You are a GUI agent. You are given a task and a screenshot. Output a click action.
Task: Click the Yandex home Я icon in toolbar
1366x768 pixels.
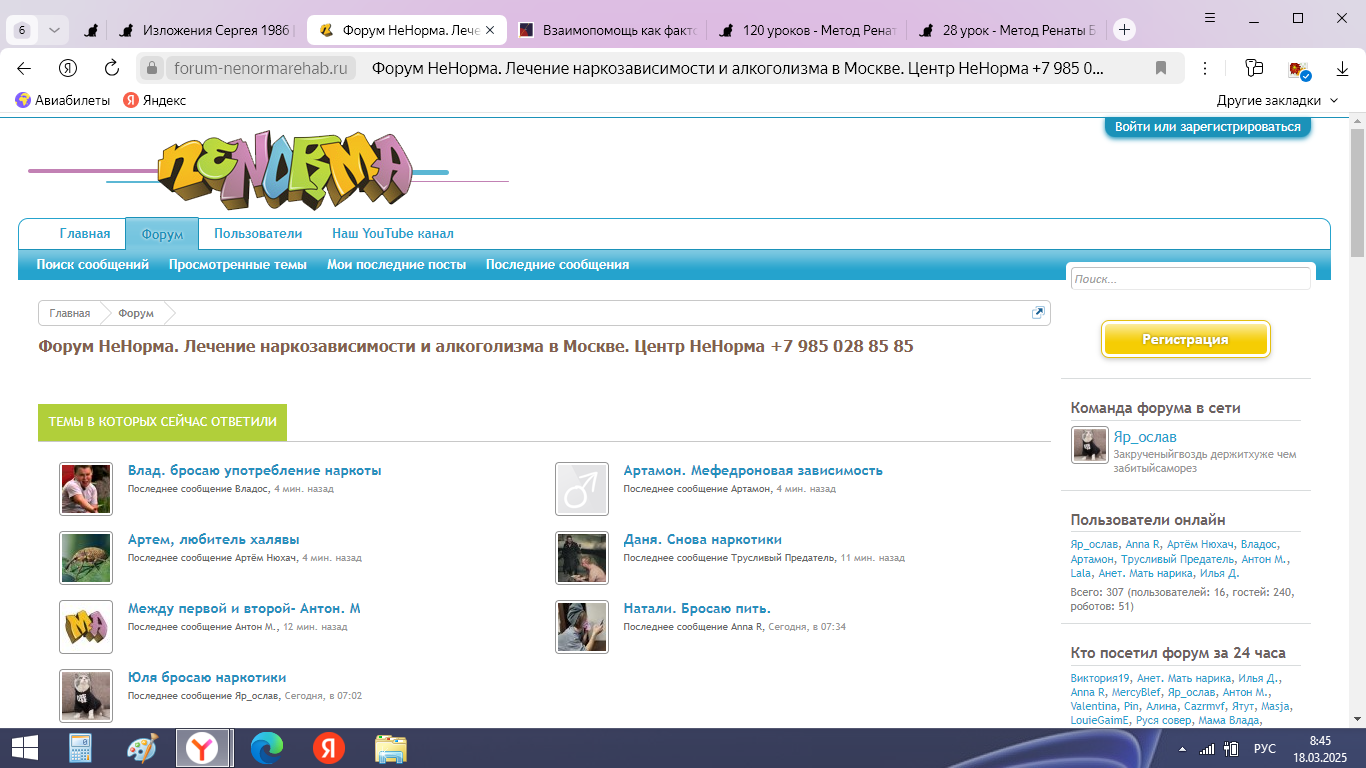click(x=68, y=68)
